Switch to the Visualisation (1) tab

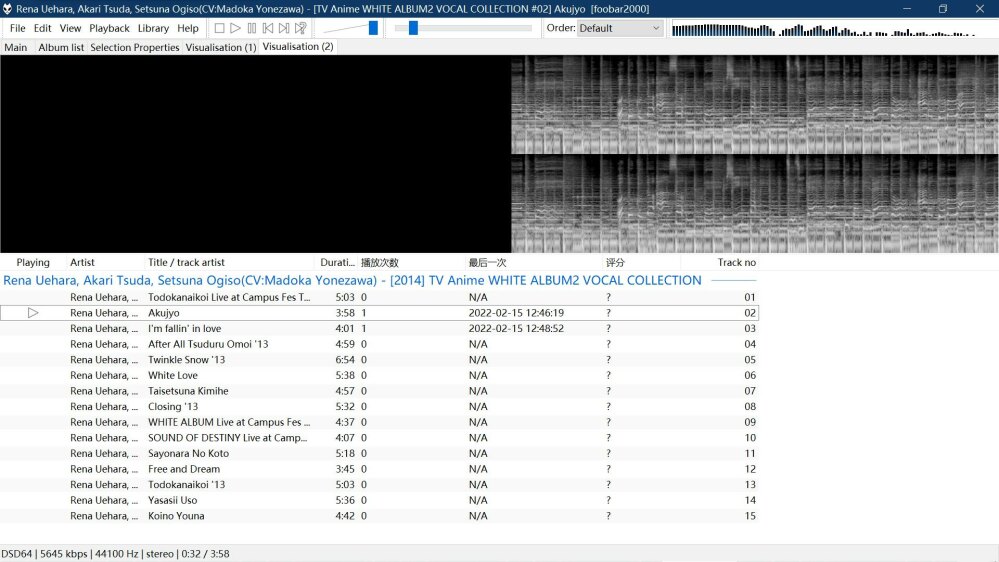220,47
